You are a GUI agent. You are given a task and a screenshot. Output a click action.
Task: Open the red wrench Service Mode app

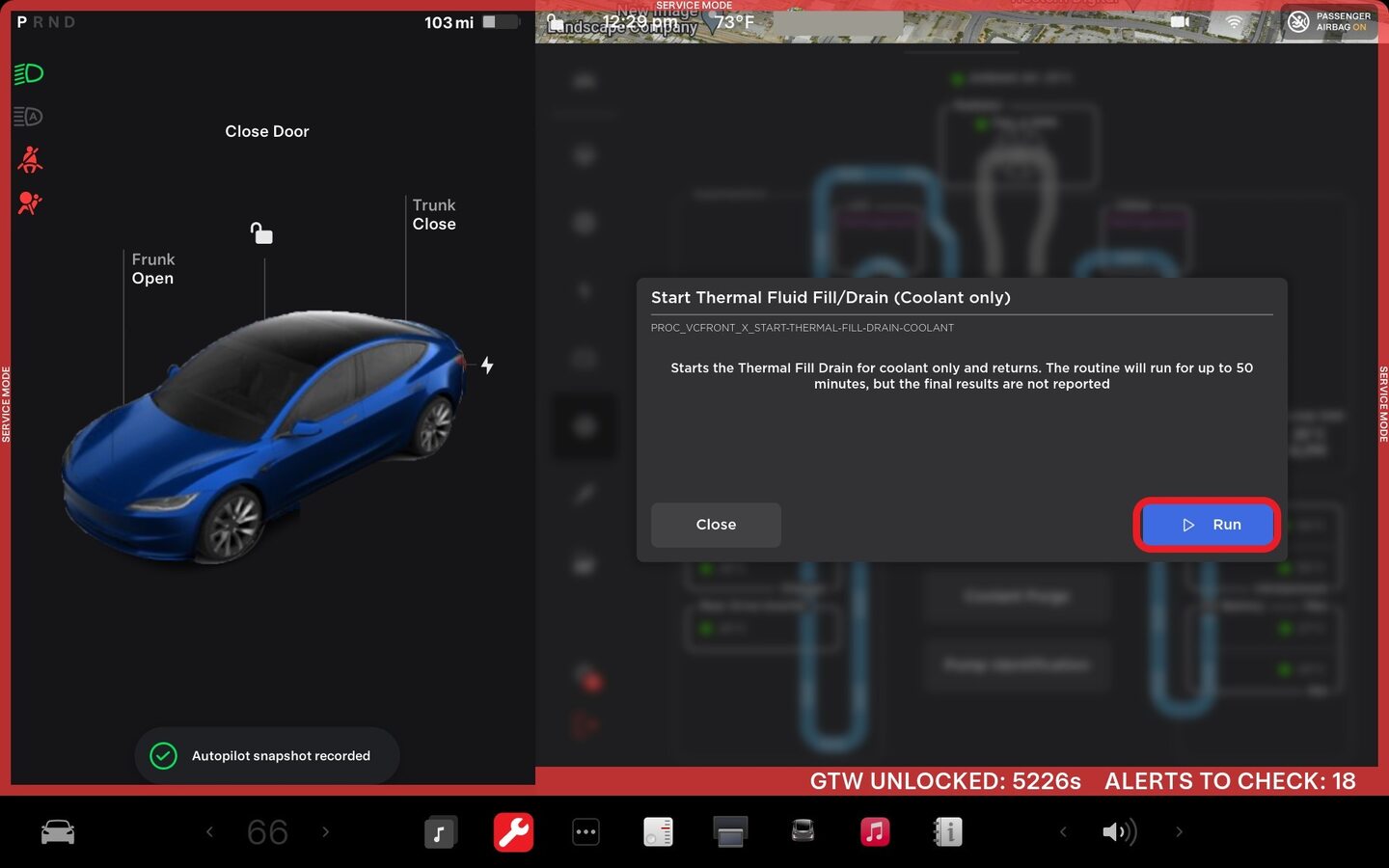tap(513, 831)
